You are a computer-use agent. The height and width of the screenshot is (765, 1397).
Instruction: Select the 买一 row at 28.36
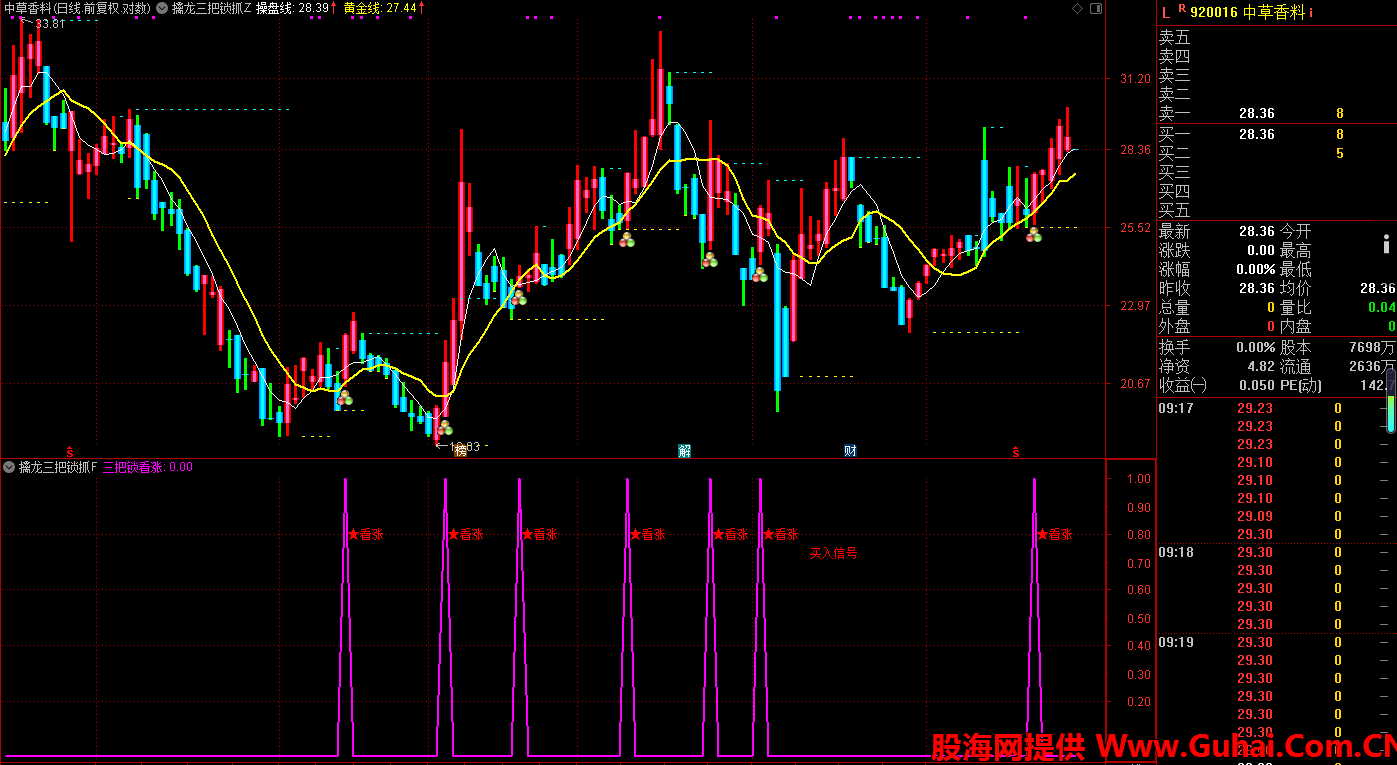pos(1276,134)
